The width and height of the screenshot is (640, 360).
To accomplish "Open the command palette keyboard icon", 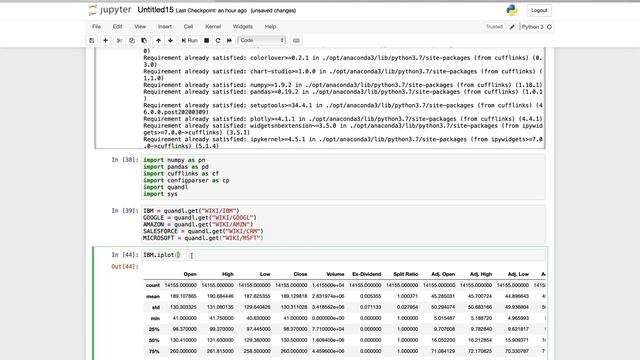I will (x=296, y=40).
